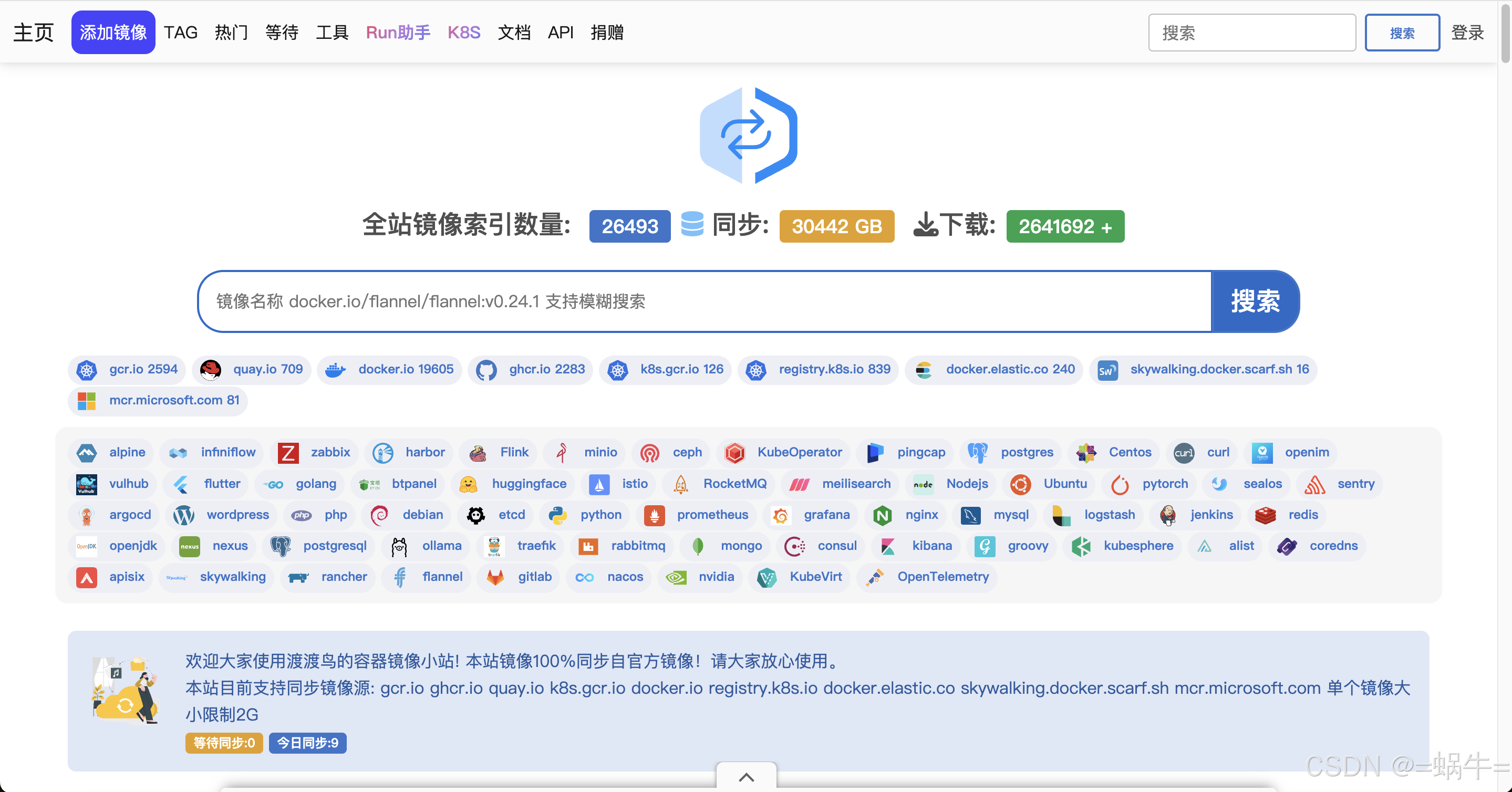Click the 登录 login link
Screen dimensions: 1512x792
click(x=1467, y=32)
